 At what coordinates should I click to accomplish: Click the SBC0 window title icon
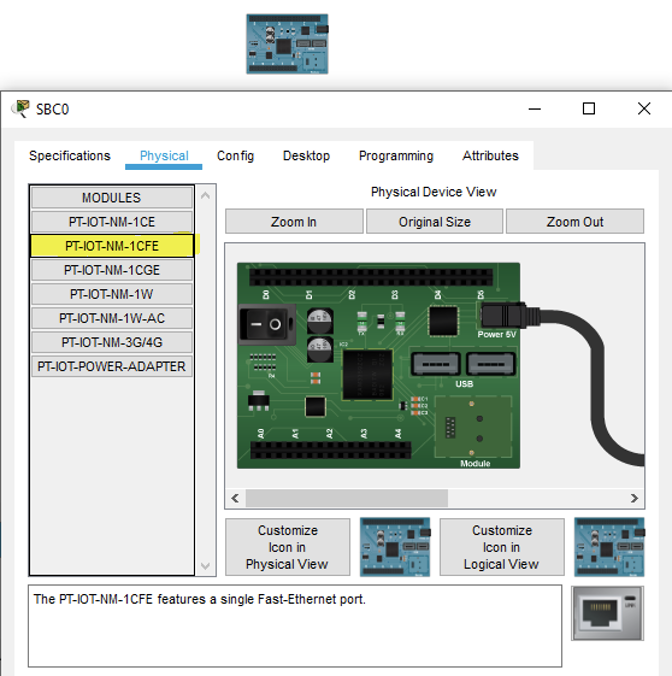[x=20, y=109]
